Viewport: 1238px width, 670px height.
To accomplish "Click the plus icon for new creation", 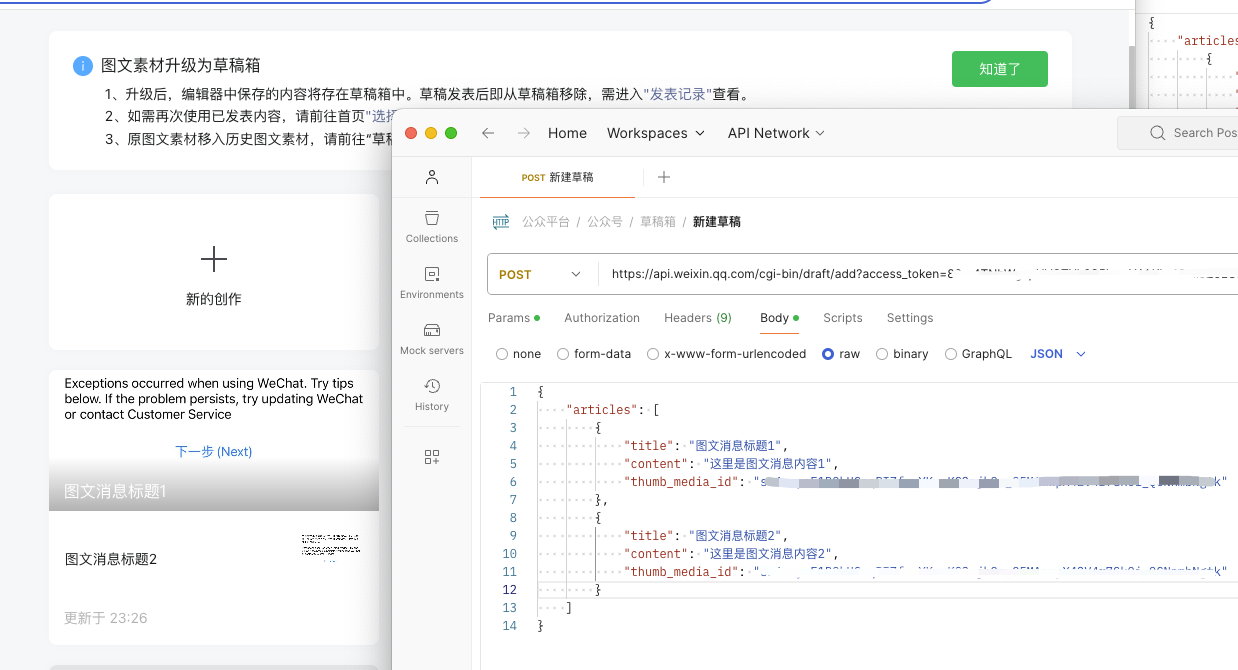I will pos(214,260).
